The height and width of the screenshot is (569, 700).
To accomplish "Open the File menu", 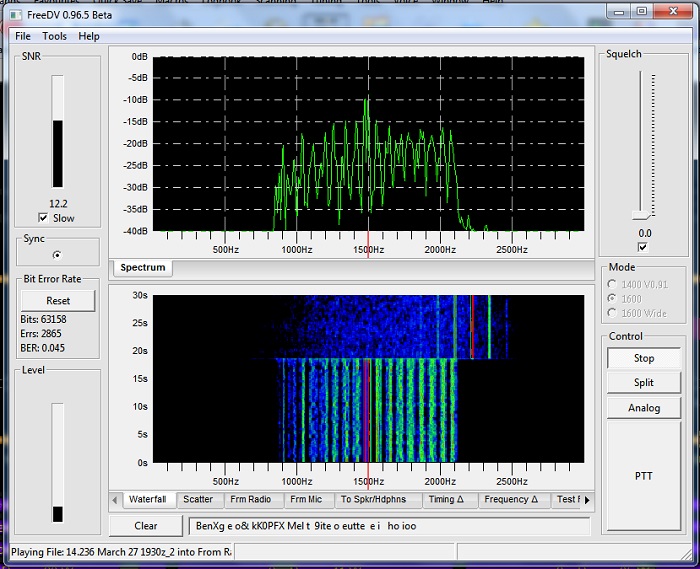I will click(23, 36).
